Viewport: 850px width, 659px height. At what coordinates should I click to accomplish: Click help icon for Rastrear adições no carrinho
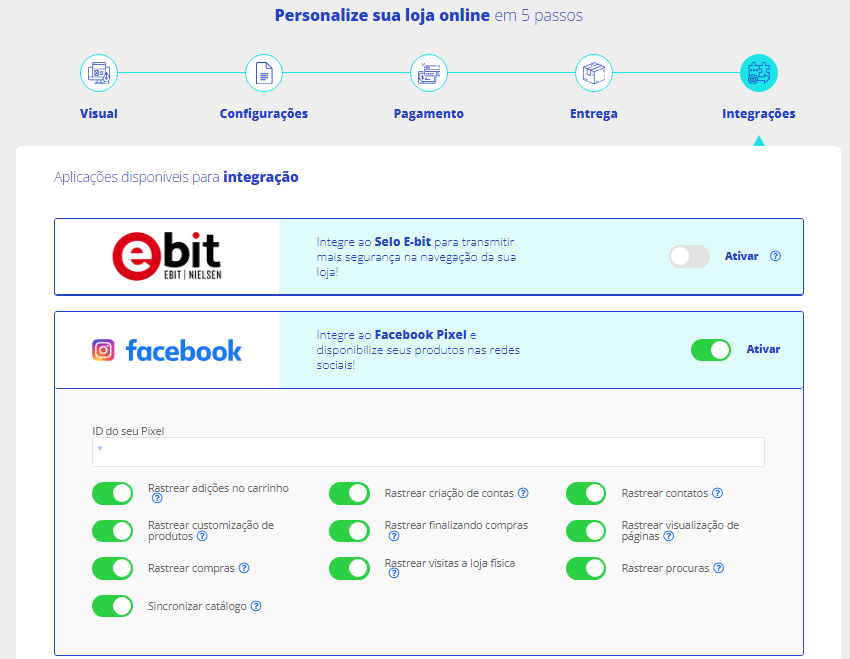(x=157, y=498)
